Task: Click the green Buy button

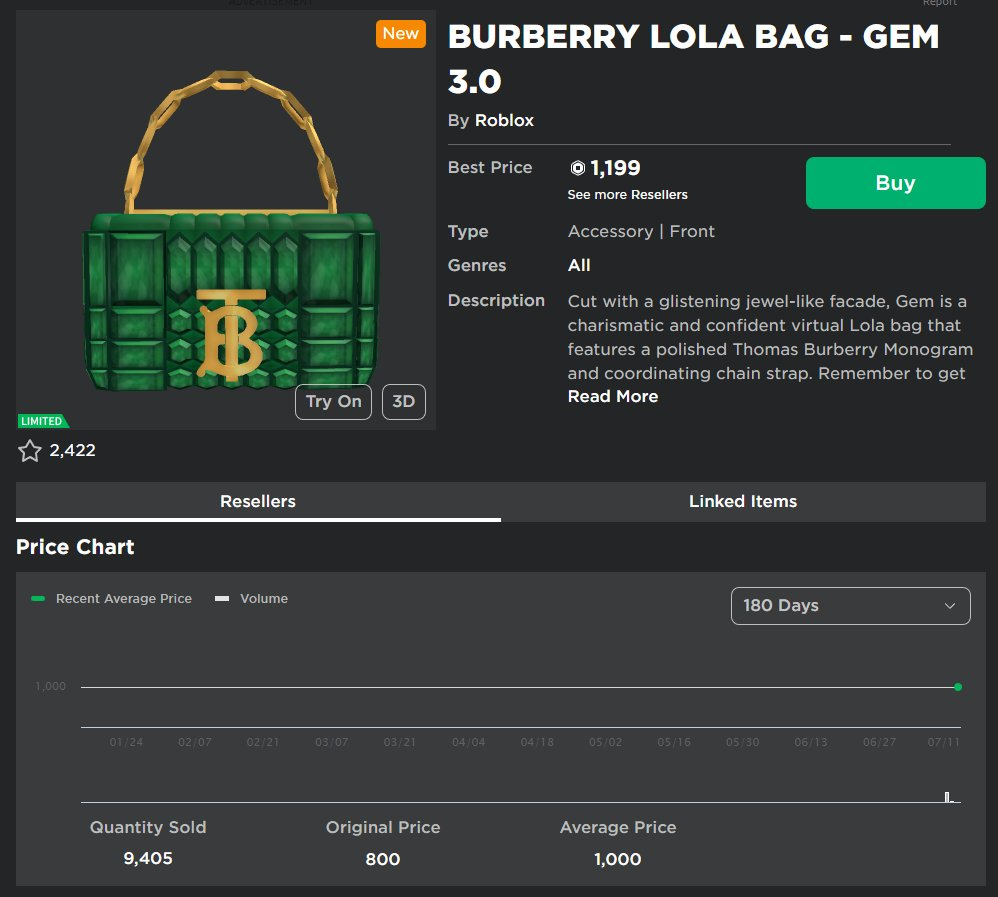Action: click(x=896, y=183)
